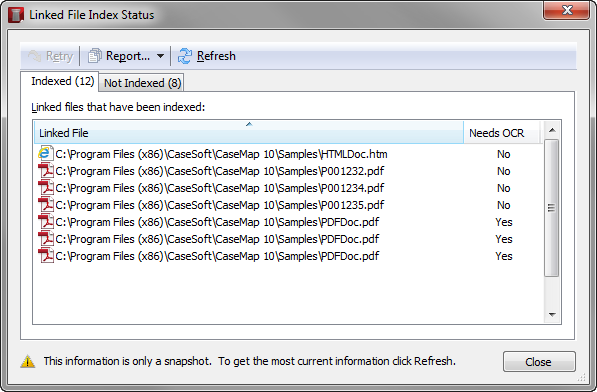This screenshot has height=392, width=597.
Task: Click the Refresh text button
Action: point(216,56)
